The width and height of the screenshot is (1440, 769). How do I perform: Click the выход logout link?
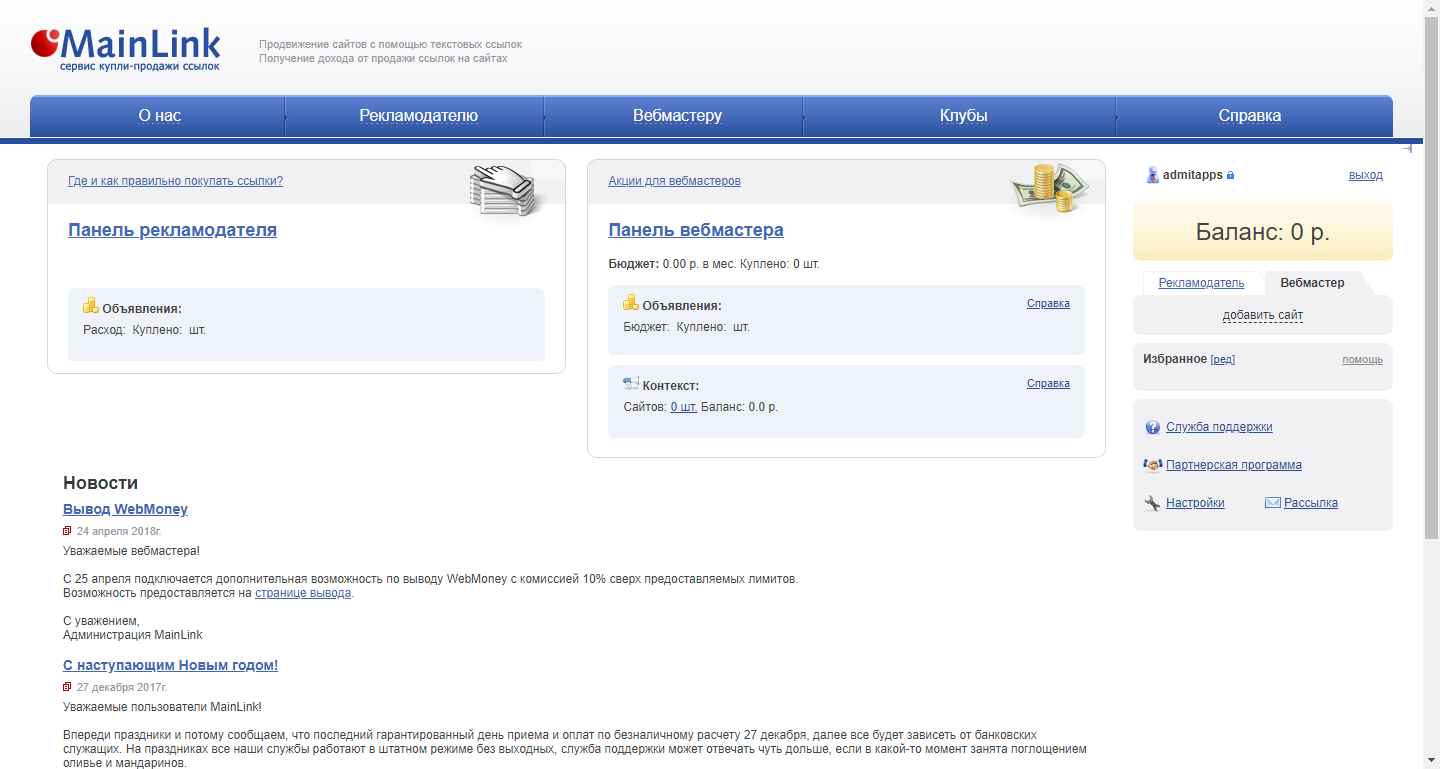[1365, 175]
